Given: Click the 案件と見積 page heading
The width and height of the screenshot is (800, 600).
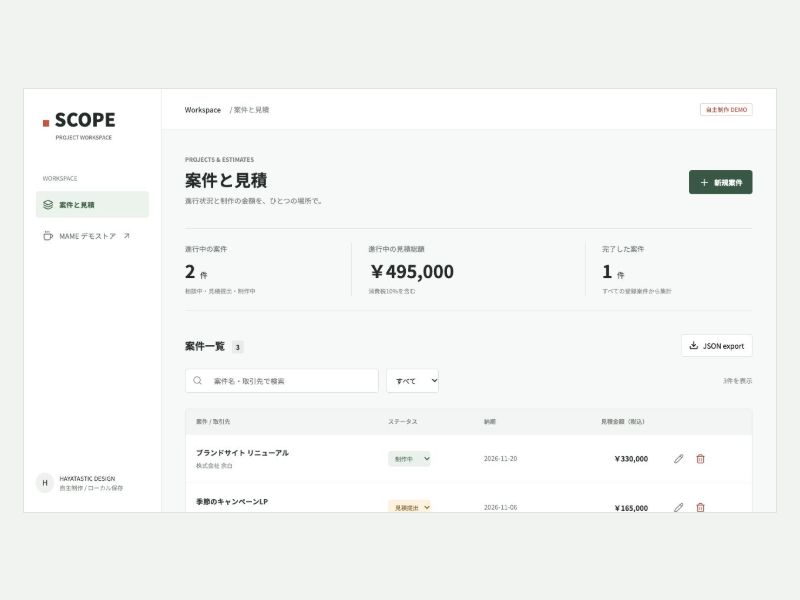Looking at the screenshot, I should click(x=226, y=180).
